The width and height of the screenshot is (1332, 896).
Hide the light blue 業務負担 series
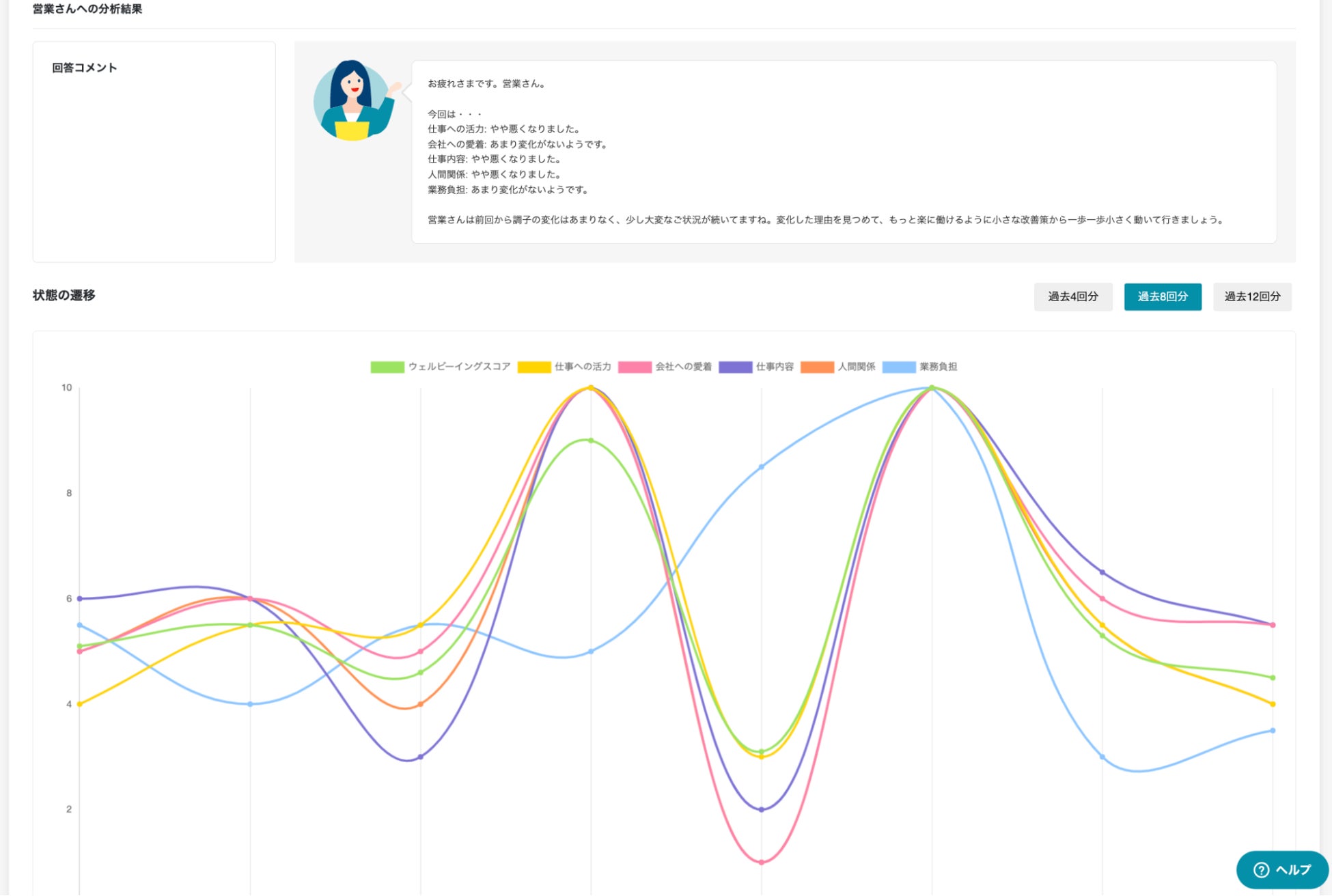click(x=899, y=367)
